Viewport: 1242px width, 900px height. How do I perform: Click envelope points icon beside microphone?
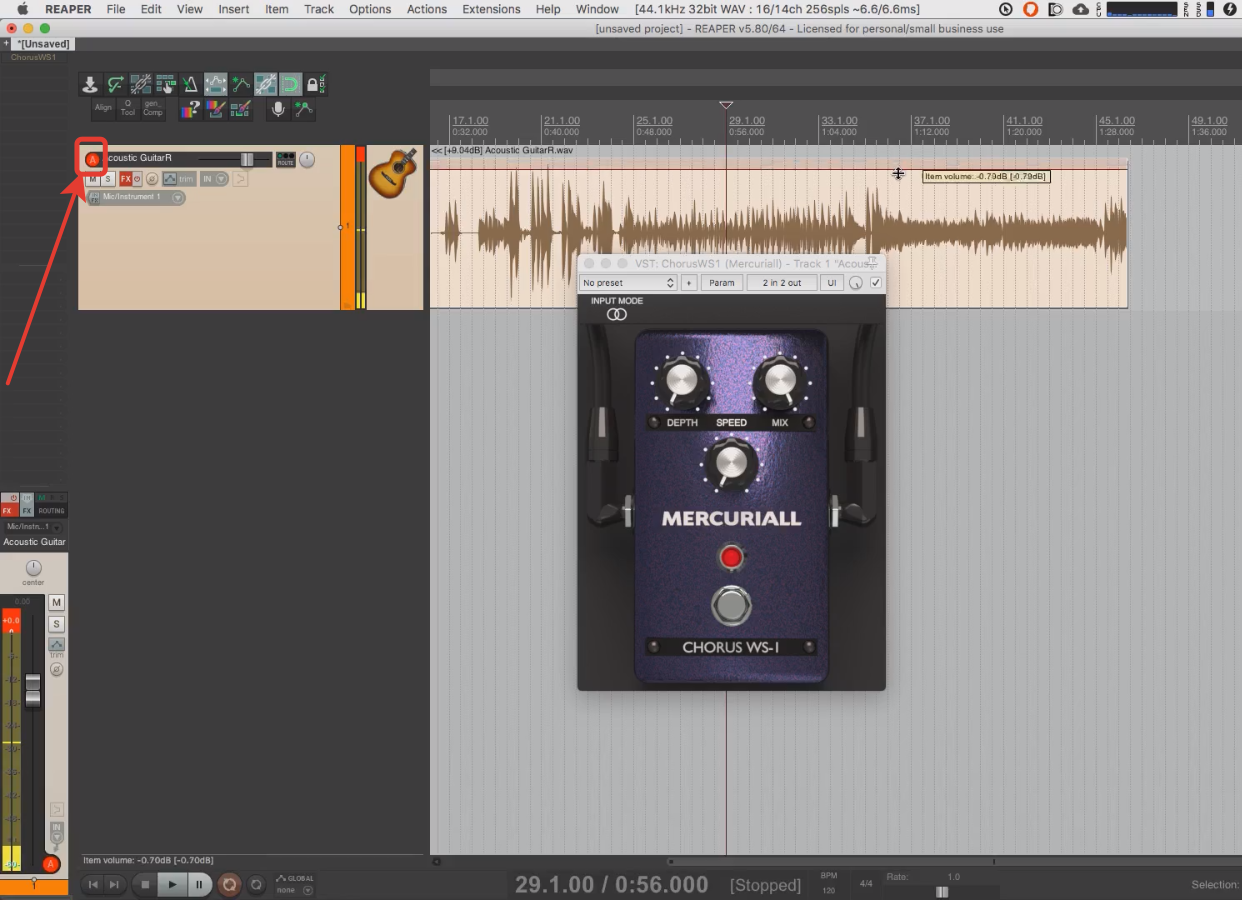(x=303, y=109)
